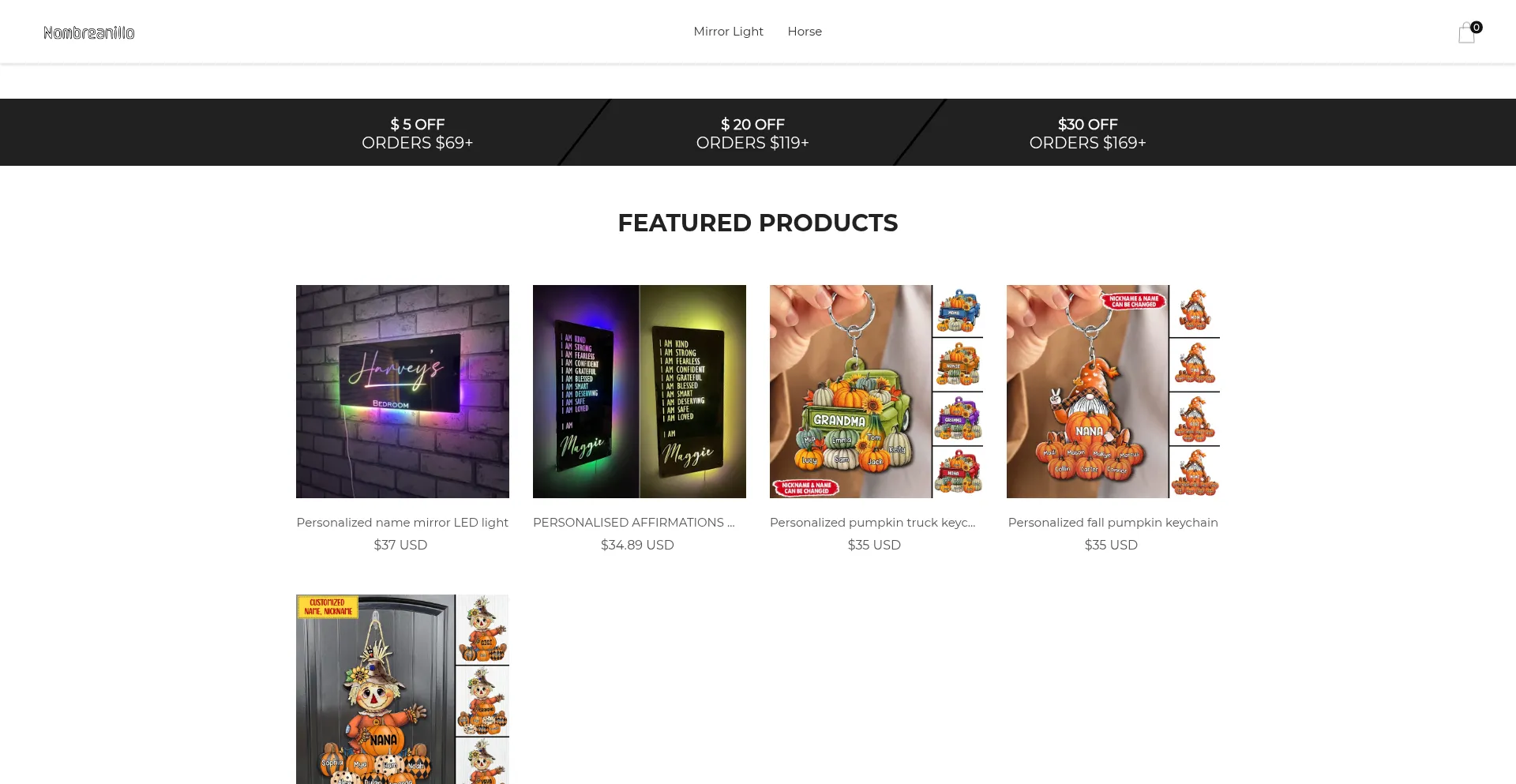Open Harvey's Bedroom mirror LED light image
This screenshot has height=784, width=1516.
tap(403, 392)
